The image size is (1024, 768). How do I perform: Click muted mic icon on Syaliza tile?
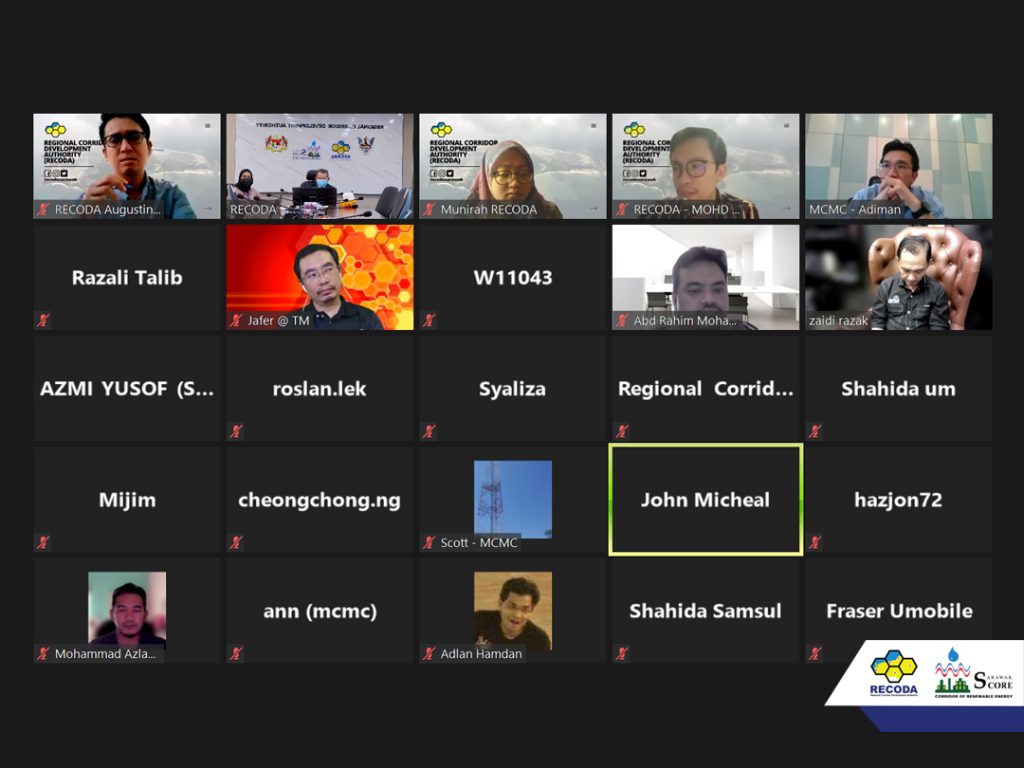click(429, 431)
